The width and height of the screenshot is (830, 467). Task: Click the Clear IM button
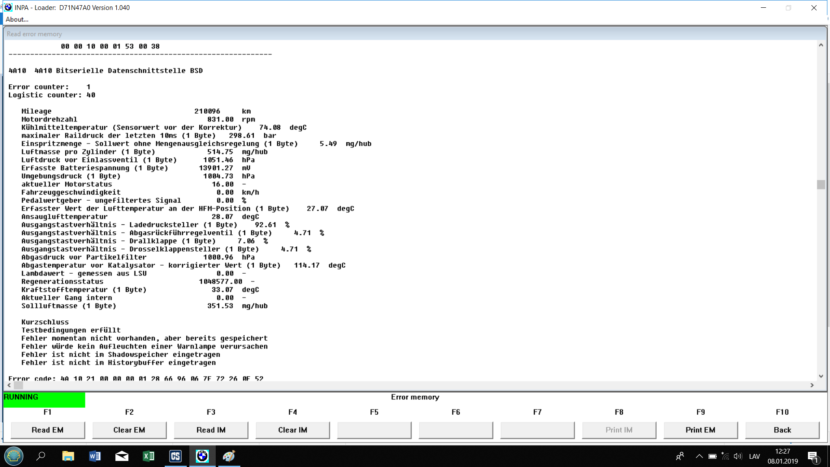point(292,430)
